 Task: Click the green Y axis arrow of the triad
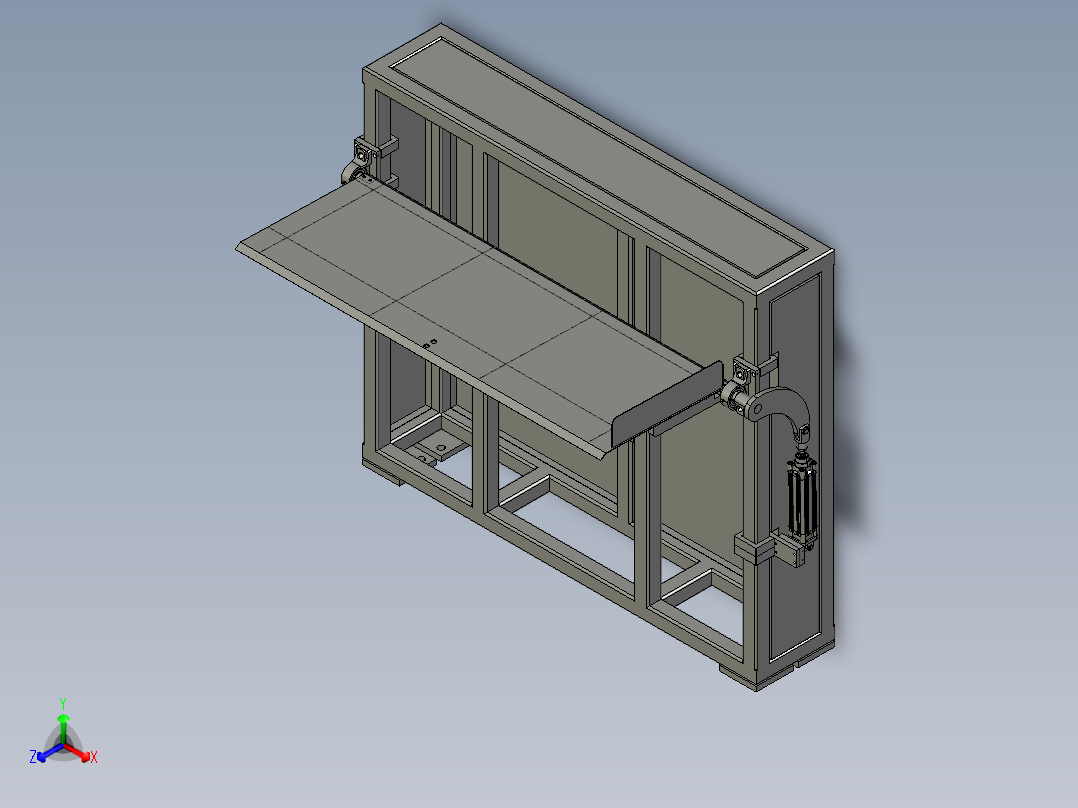[x=63, y=728]
